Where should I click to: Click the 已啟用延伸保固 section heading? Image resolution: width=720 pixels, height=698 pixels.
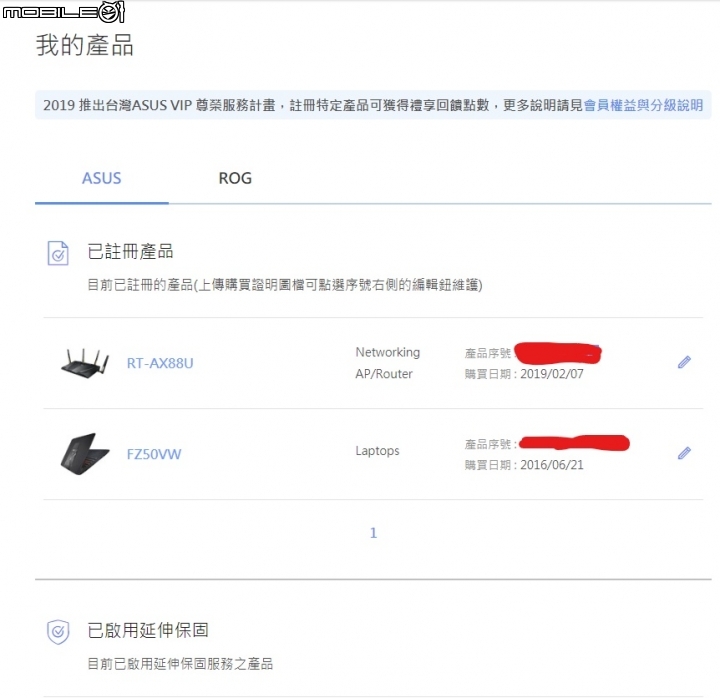tap(148, 630)
